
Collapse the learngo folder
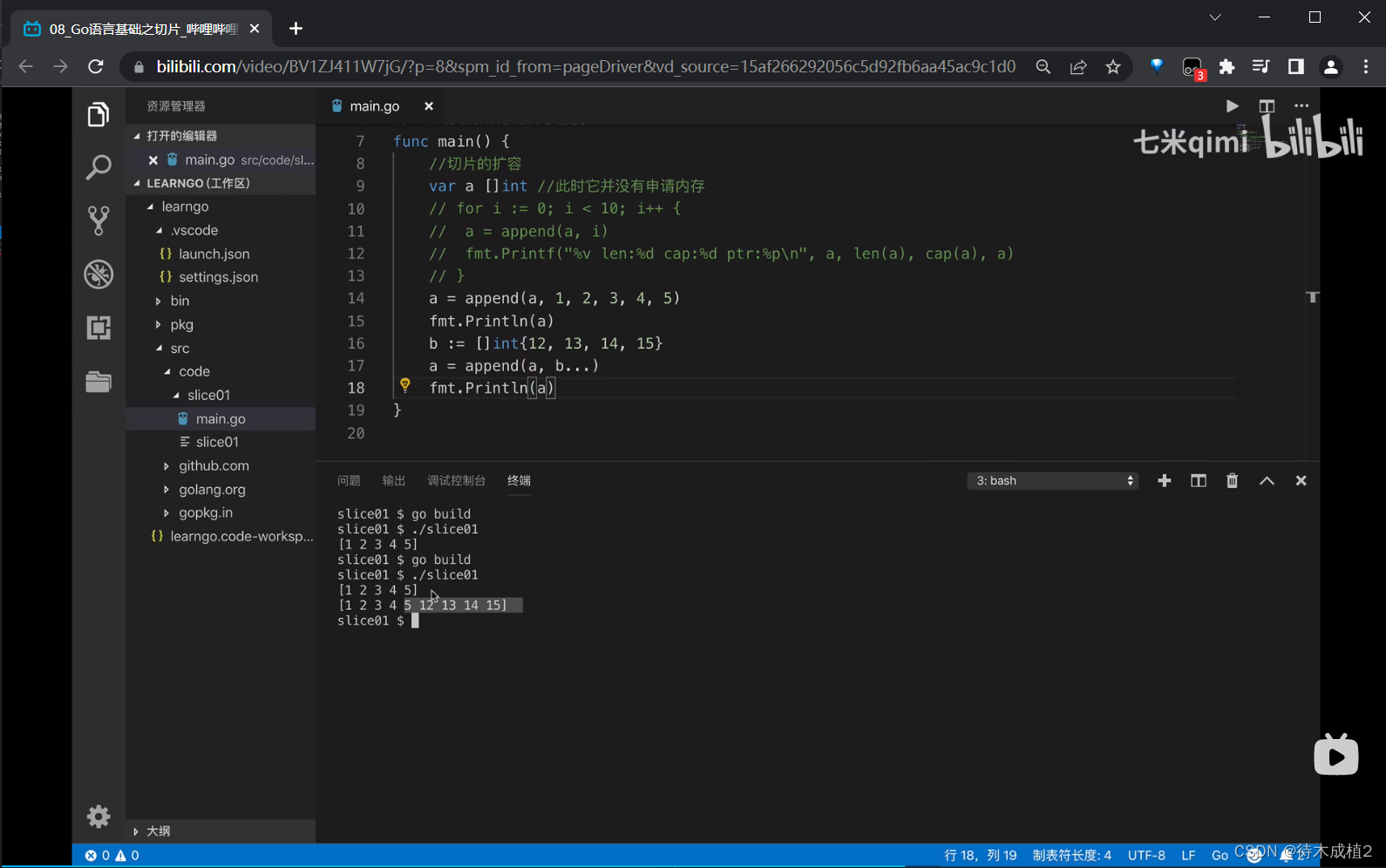(151, 207)
